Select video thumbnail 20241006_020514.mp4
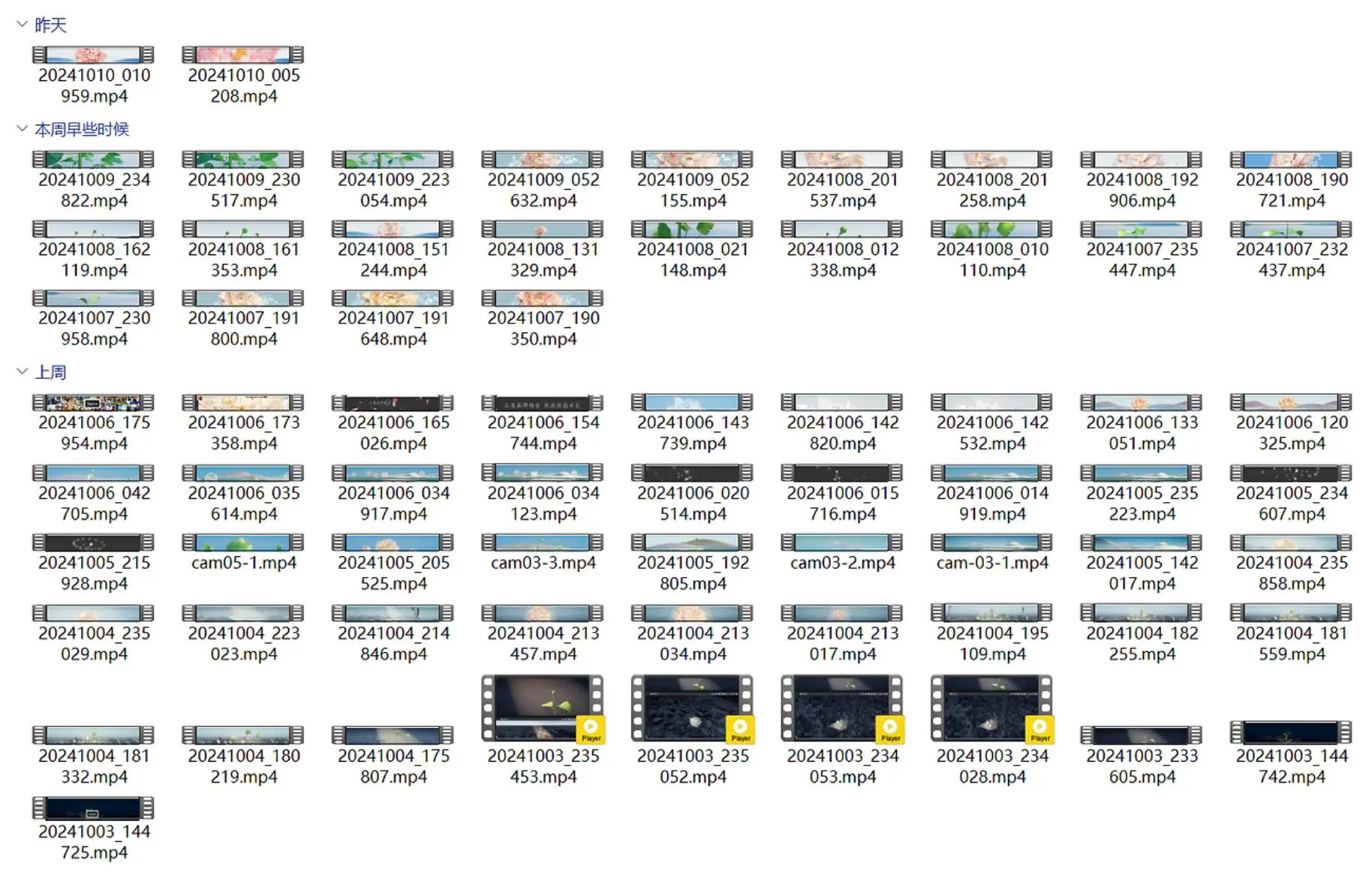Image resolution: width=1372 pixels, height=893 pixels. pos(693,473)
